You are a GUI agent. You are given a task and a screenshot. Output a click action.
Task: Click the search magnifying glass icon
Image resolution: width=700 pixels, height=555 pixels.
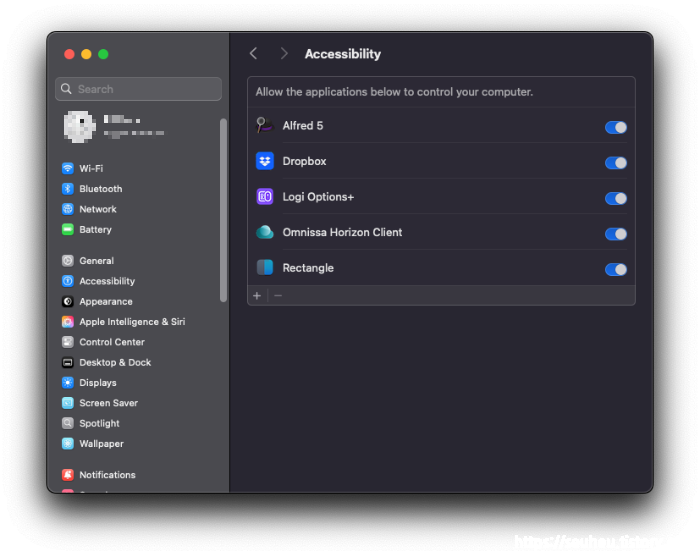click(x=66, y=89)
